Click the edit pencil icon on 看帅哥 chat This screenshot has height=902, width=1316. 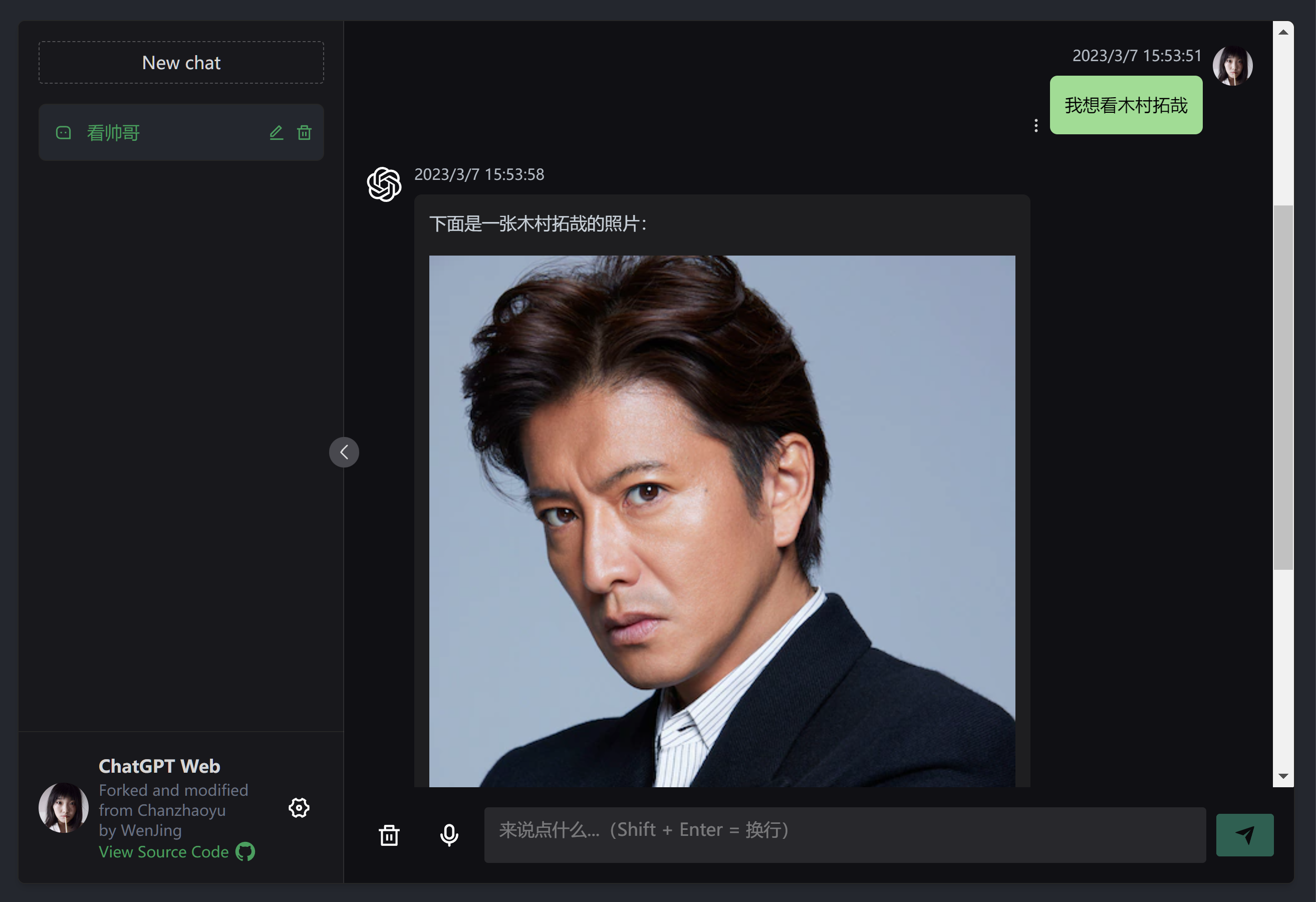click(x=276, y=133)
